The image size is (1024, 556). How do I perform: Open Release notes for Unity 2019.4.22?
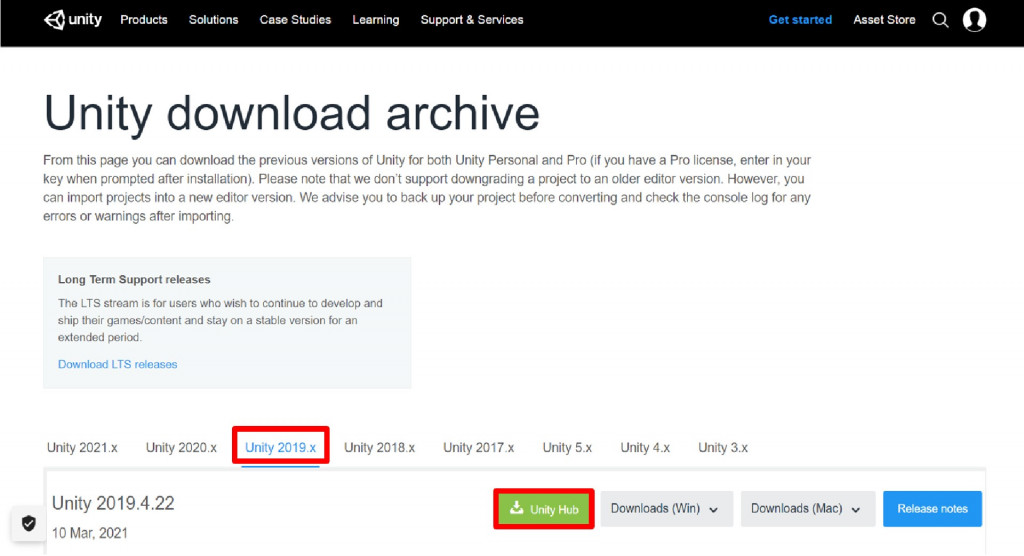pos(932,508)
